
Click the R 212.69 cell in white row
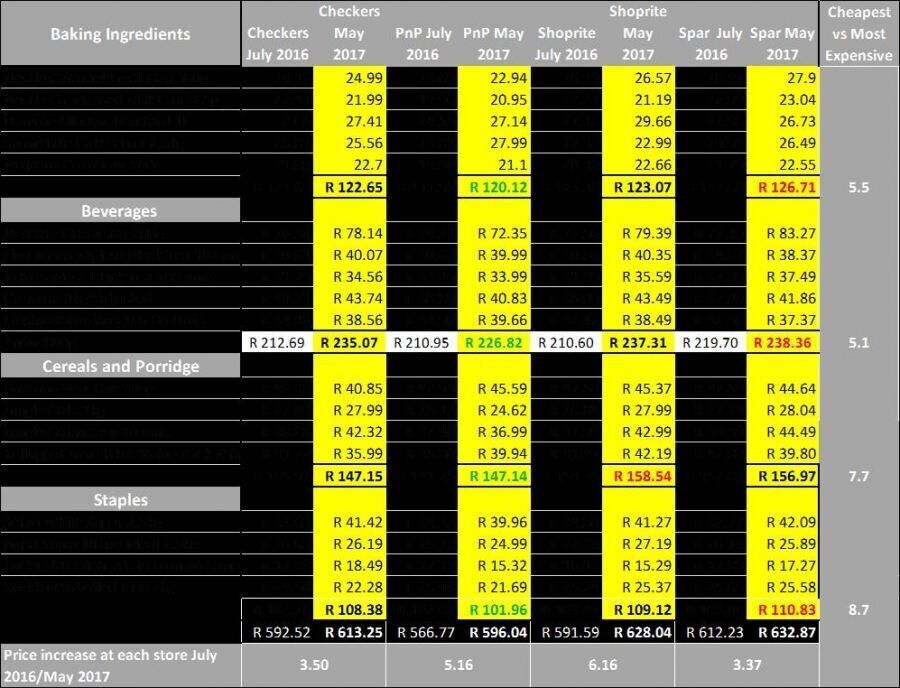(277, 343)
